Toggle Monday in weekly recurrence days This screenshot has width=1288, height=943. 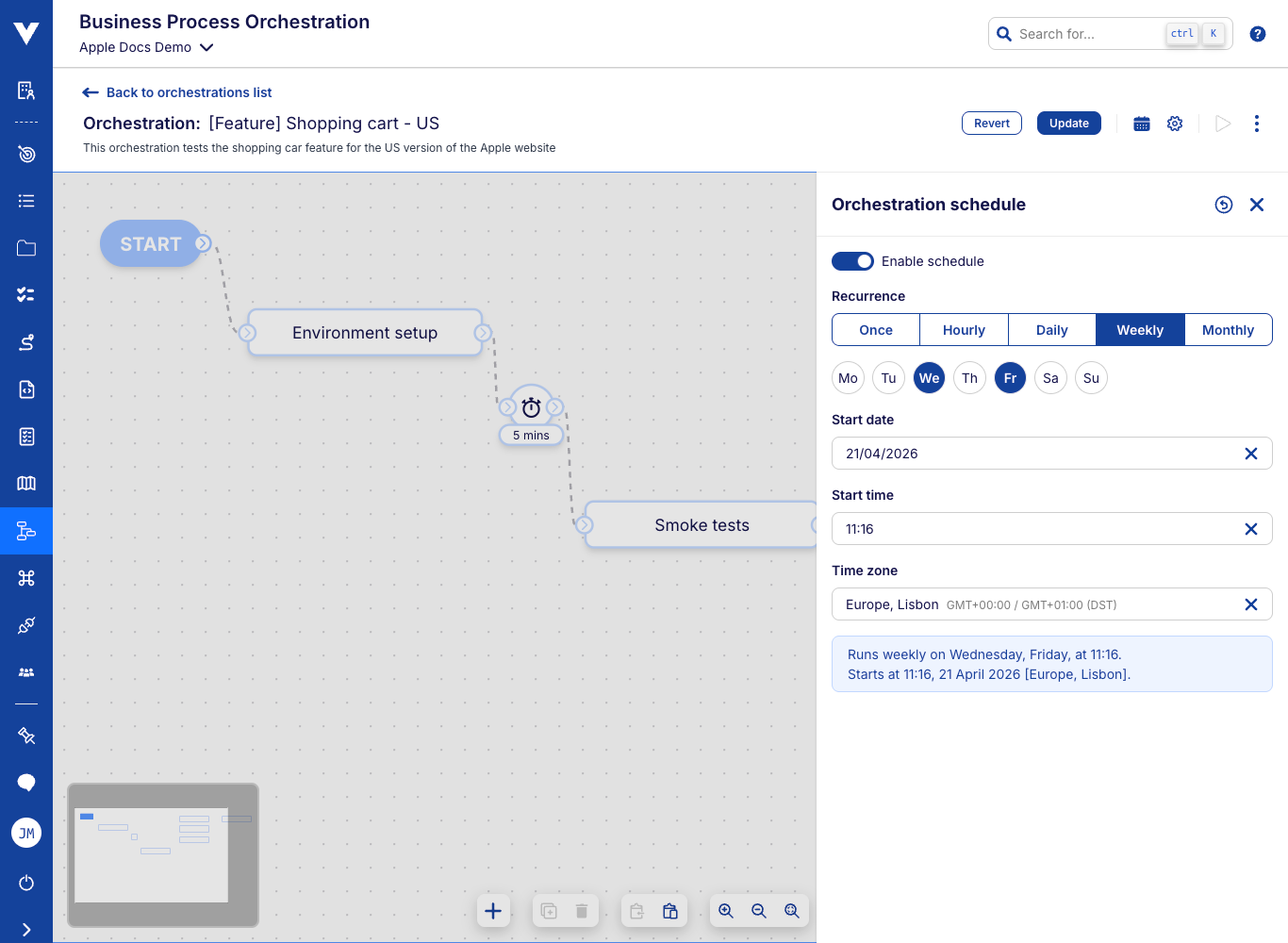848,378
